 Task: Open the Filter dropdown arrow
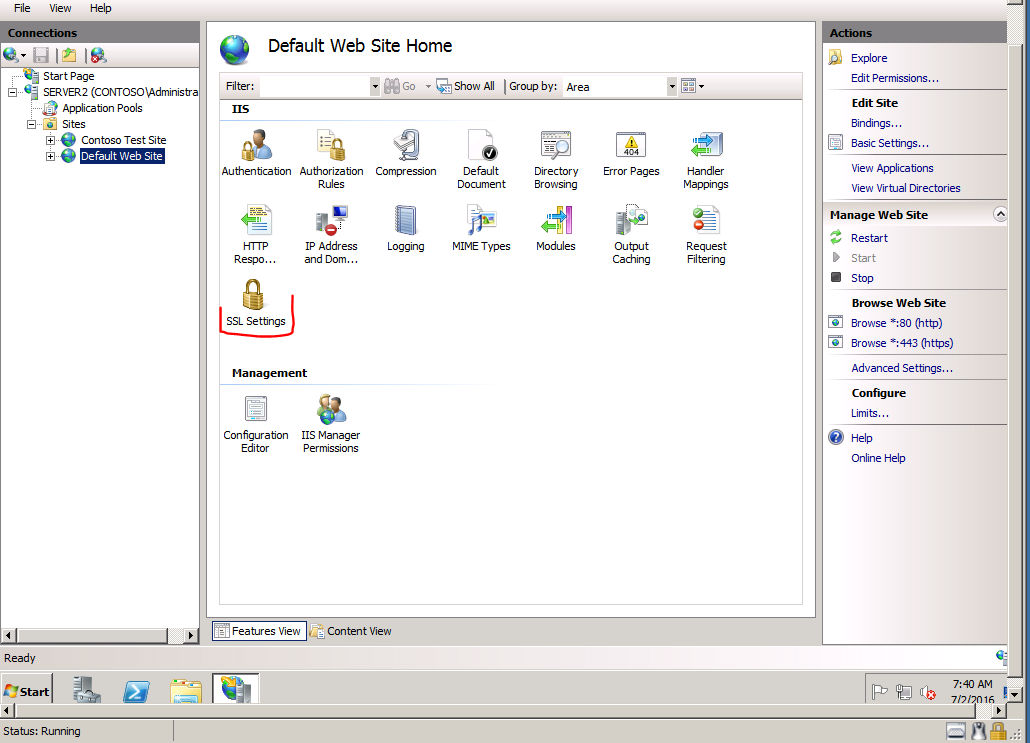pos(374,87)
